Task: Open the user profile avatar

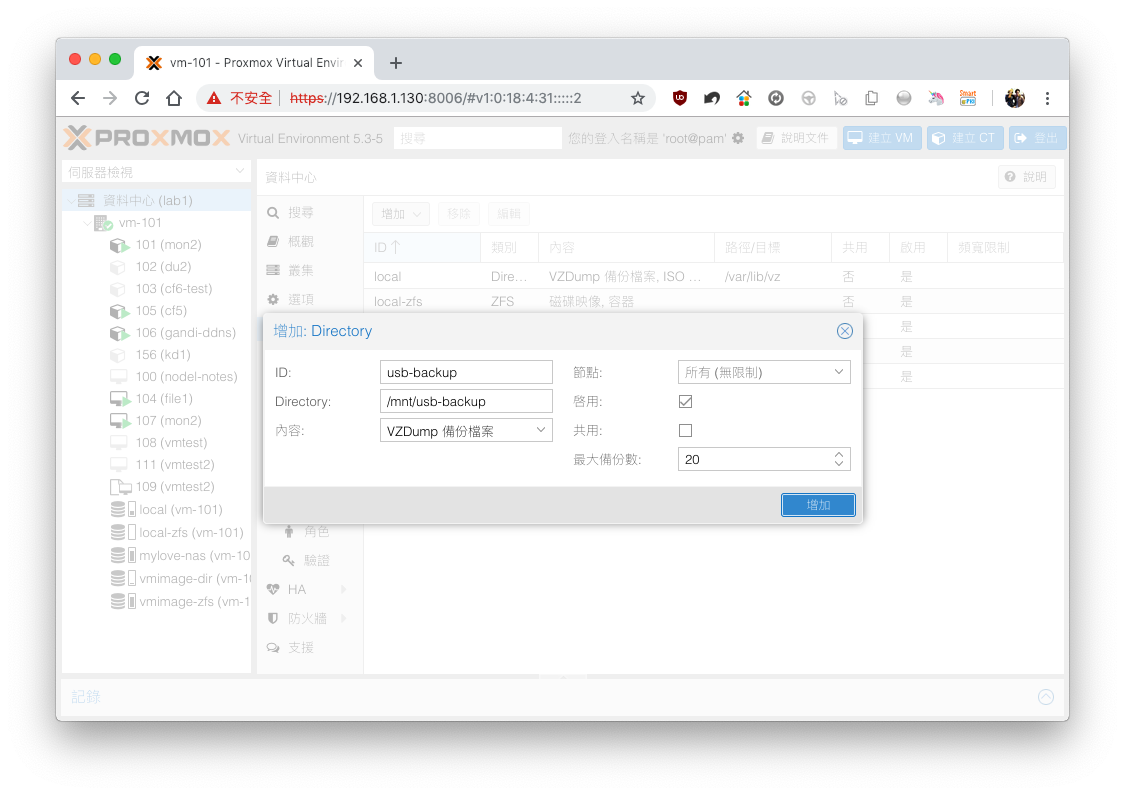Action: point(1015,98)
